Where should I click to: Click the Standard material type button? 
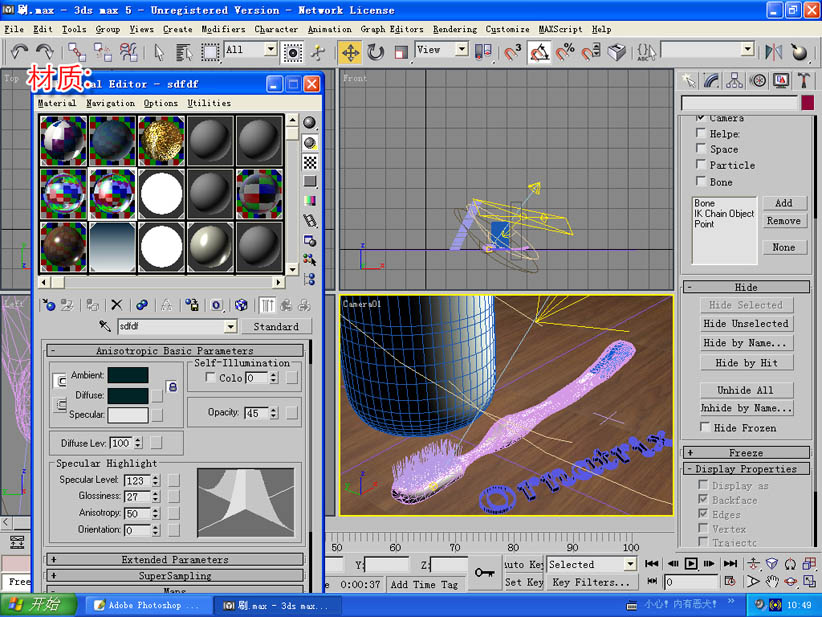coord(276,327)
